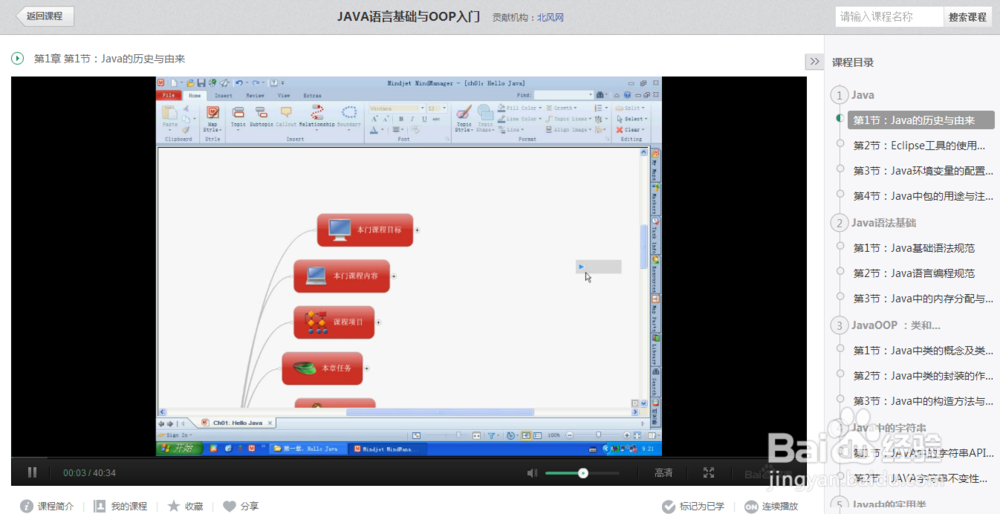This screenshot has width=1000, height=514.
Task: Toggle Bold formatting in MindManager ribbon
Action: click(401, 119)
